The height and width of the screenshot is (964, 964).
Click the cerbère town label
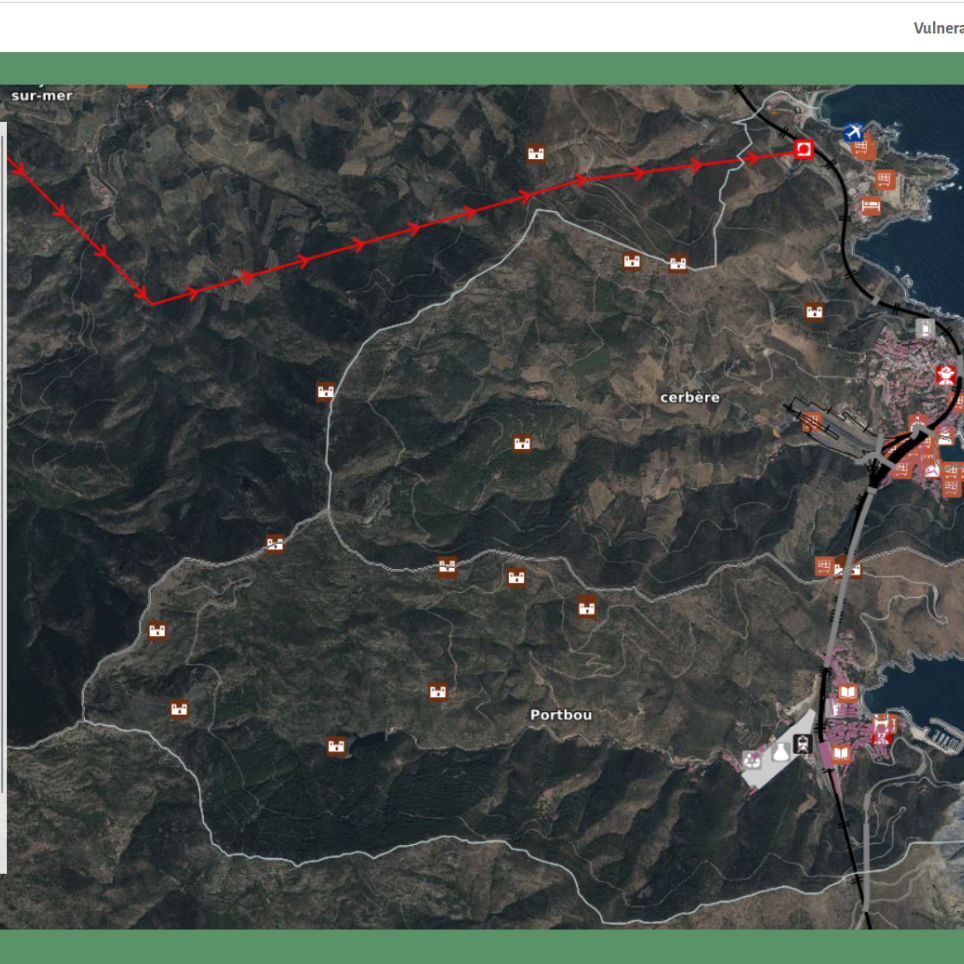pos(689,397)
